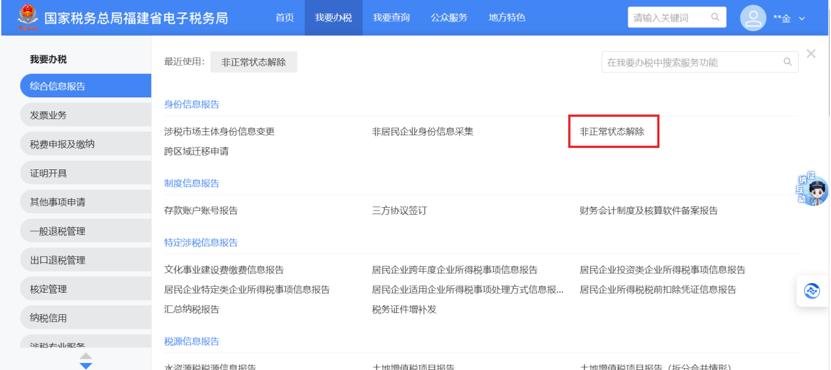Open 居民企业跨年度企业所得税事项信息报告

click(455, 270)
